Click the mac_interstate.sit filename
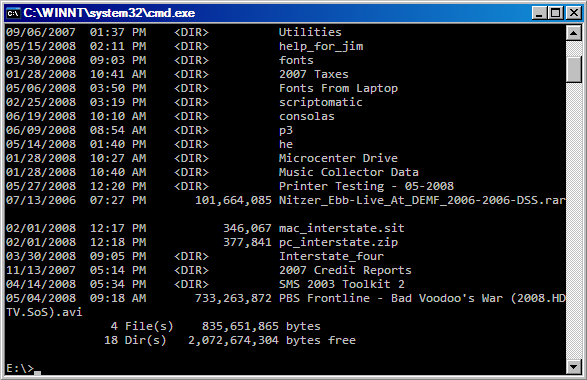Screen dimensions: 587x380 342,228
